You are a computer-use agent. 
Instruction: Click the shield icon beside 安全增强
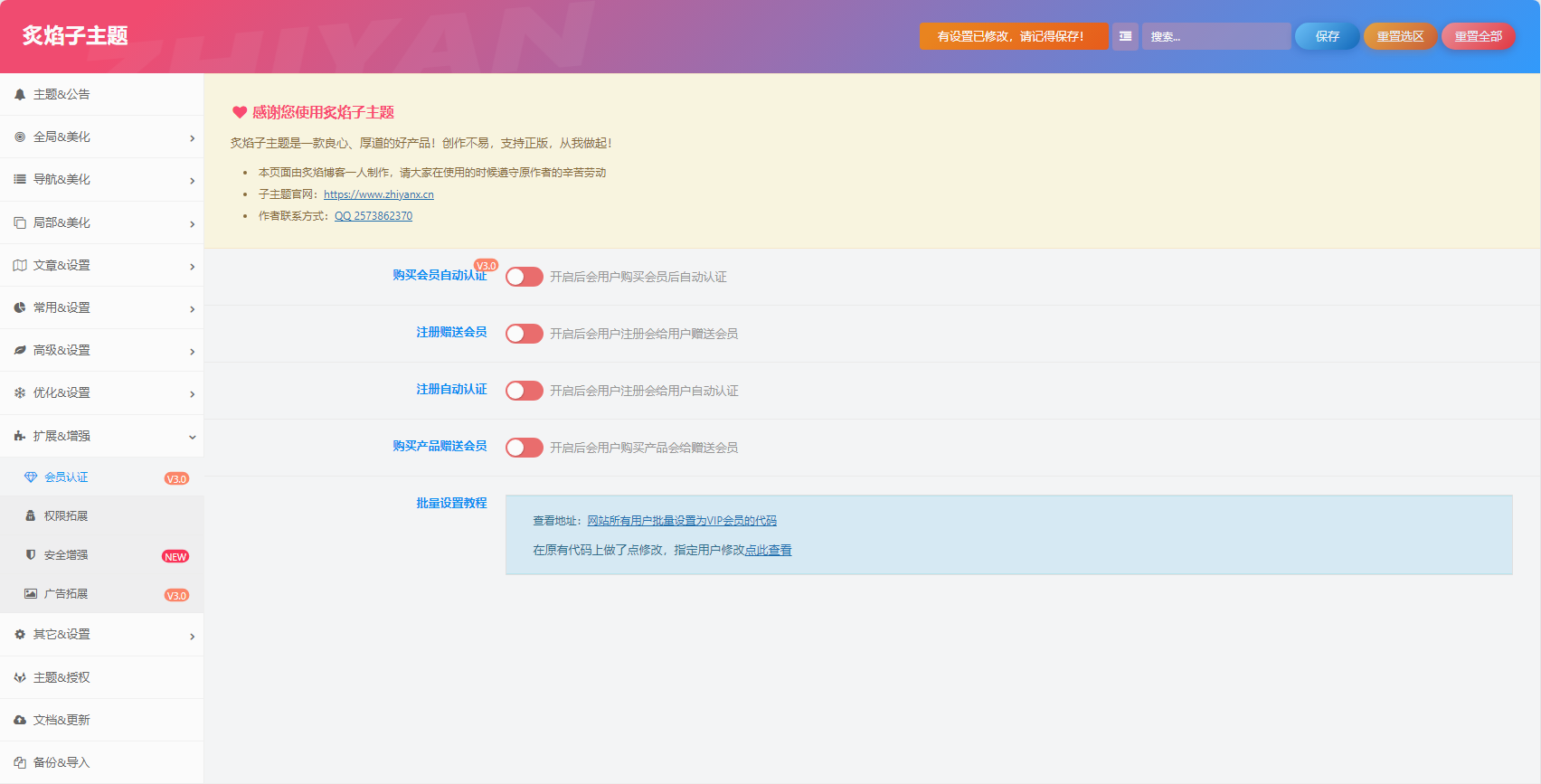click(31, 554)
